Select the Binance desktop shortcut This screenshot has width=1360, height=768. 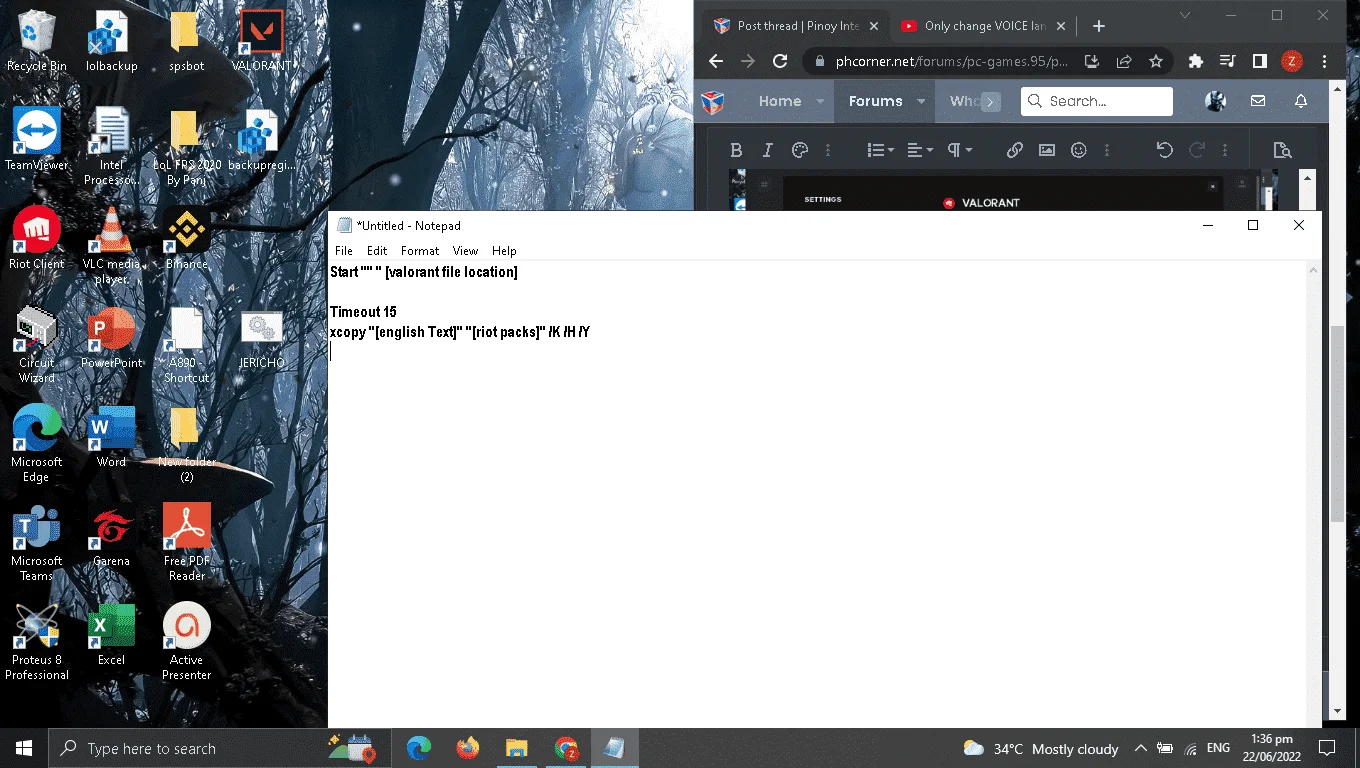tap(187, 239)
